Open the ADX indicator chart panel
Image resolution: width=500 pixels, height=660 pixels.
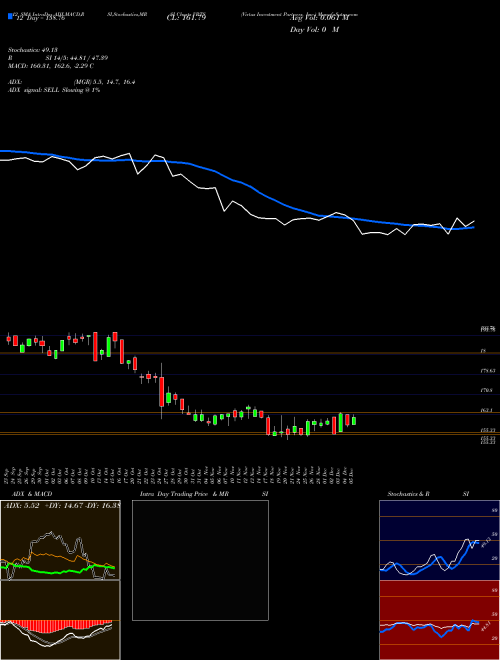[x=60, y=540]
